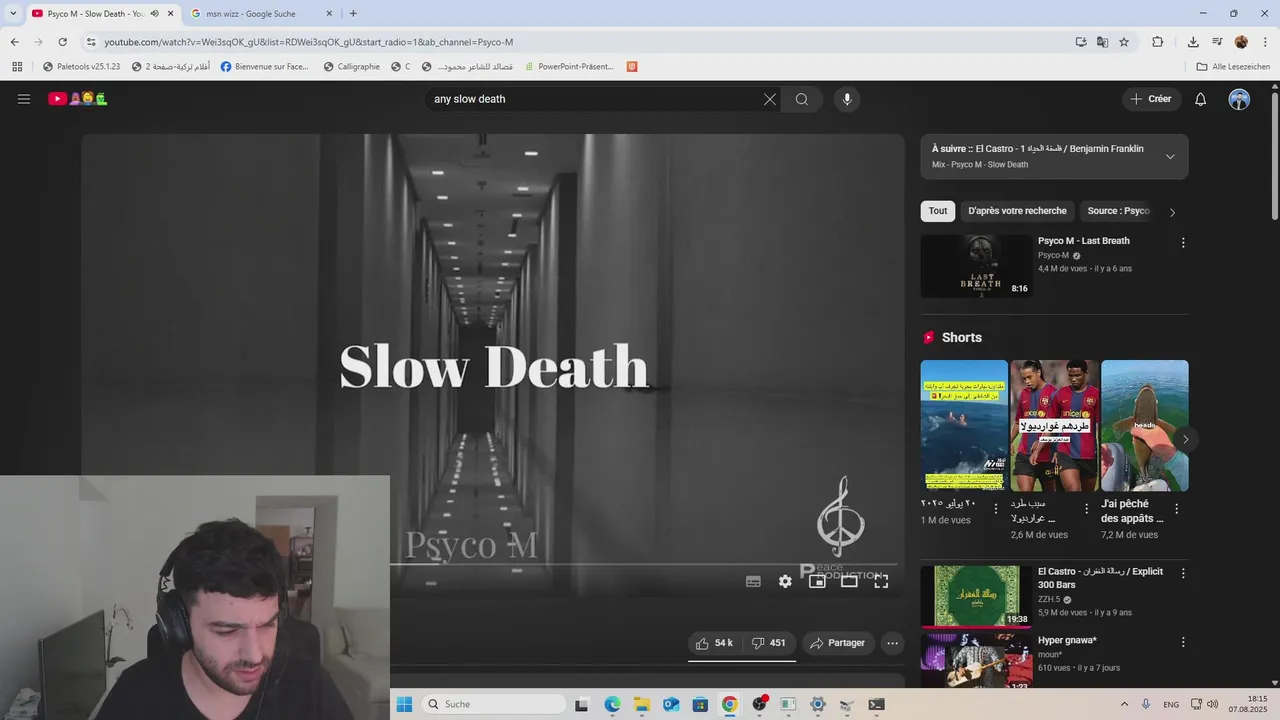
Task: Open more actions menu beside Partager
Action: (x=893, y=643)
